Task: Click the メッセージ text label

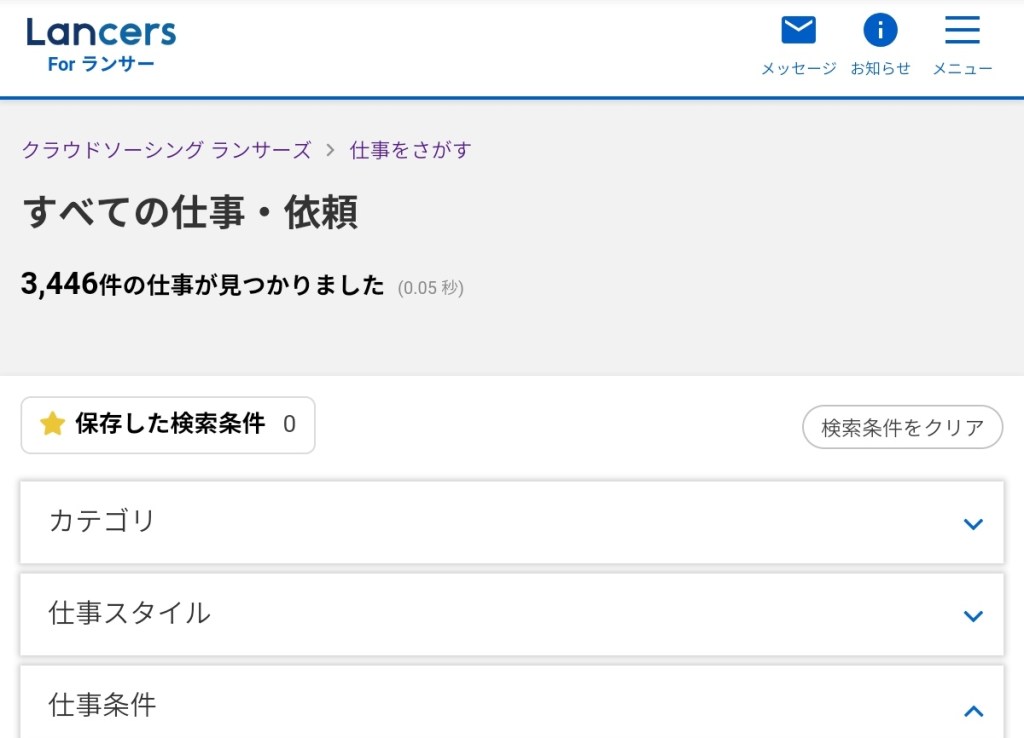Action: 798,69
